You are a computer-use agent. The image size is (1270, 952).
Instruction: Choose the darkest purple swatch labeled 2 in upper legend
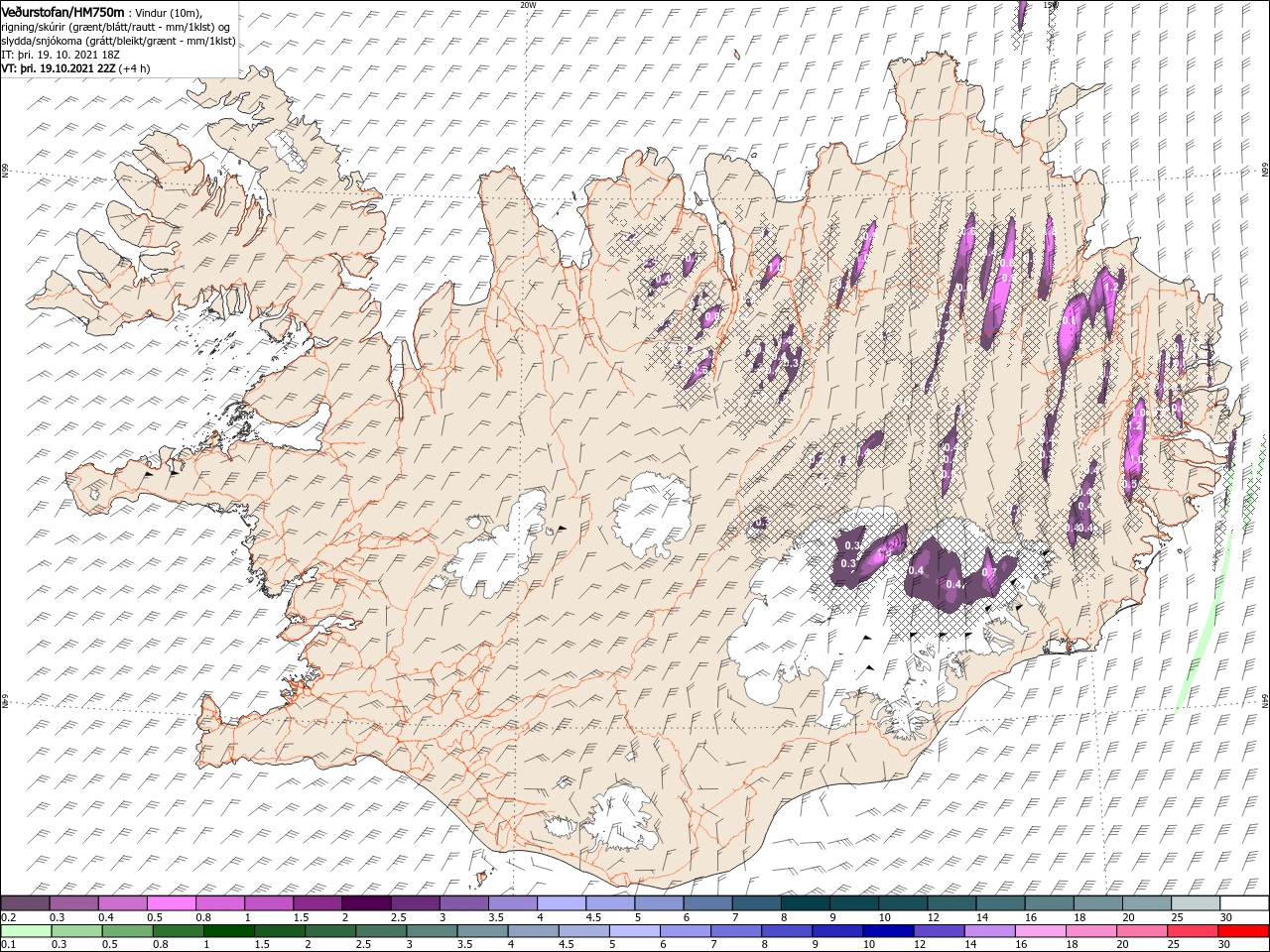[366, 903]
